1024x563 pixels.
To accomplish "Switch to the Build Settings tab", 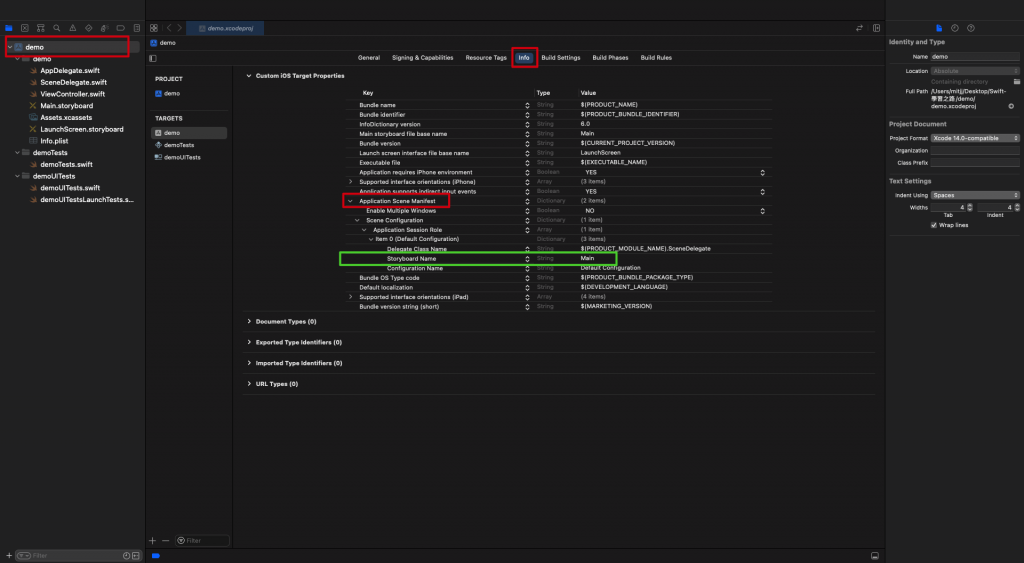I will coord(561,57).
